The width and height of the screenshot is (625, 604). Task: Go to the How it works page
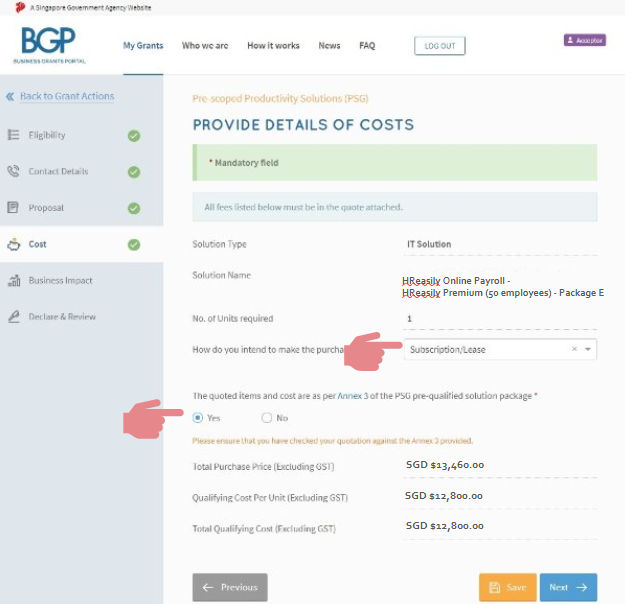273,46
